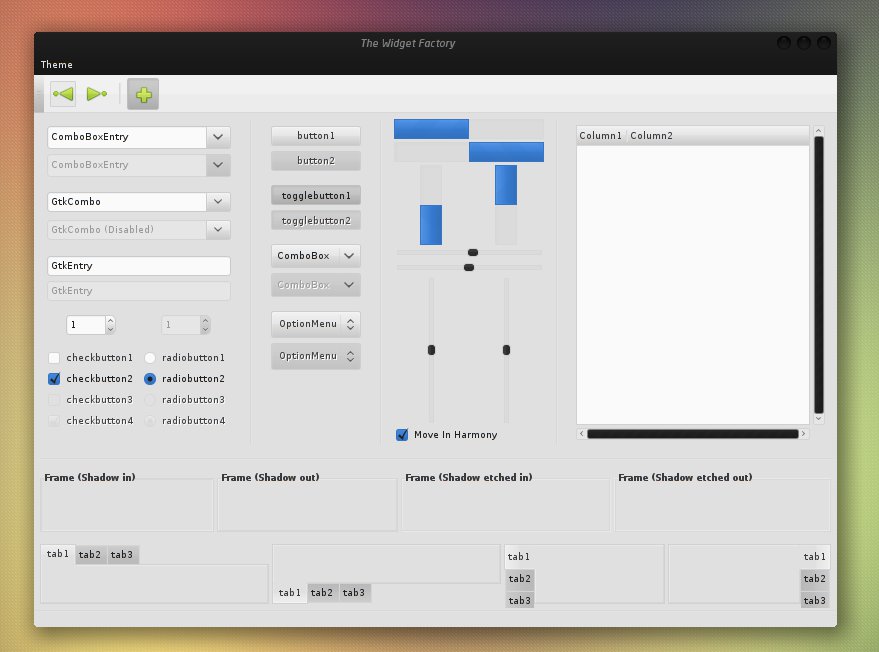Expand the first ComboBoxEntry dropdown arrow
This screenshot has width=879, height=652.
(x=218, y=137)
